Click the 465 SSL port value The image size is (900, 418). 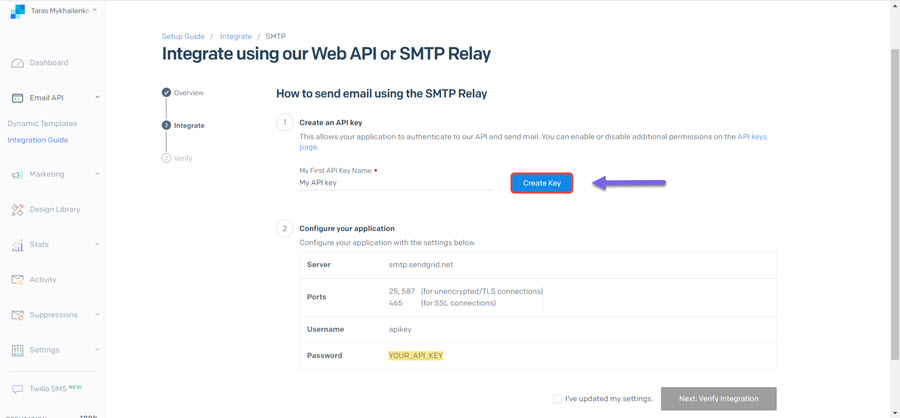395,303
